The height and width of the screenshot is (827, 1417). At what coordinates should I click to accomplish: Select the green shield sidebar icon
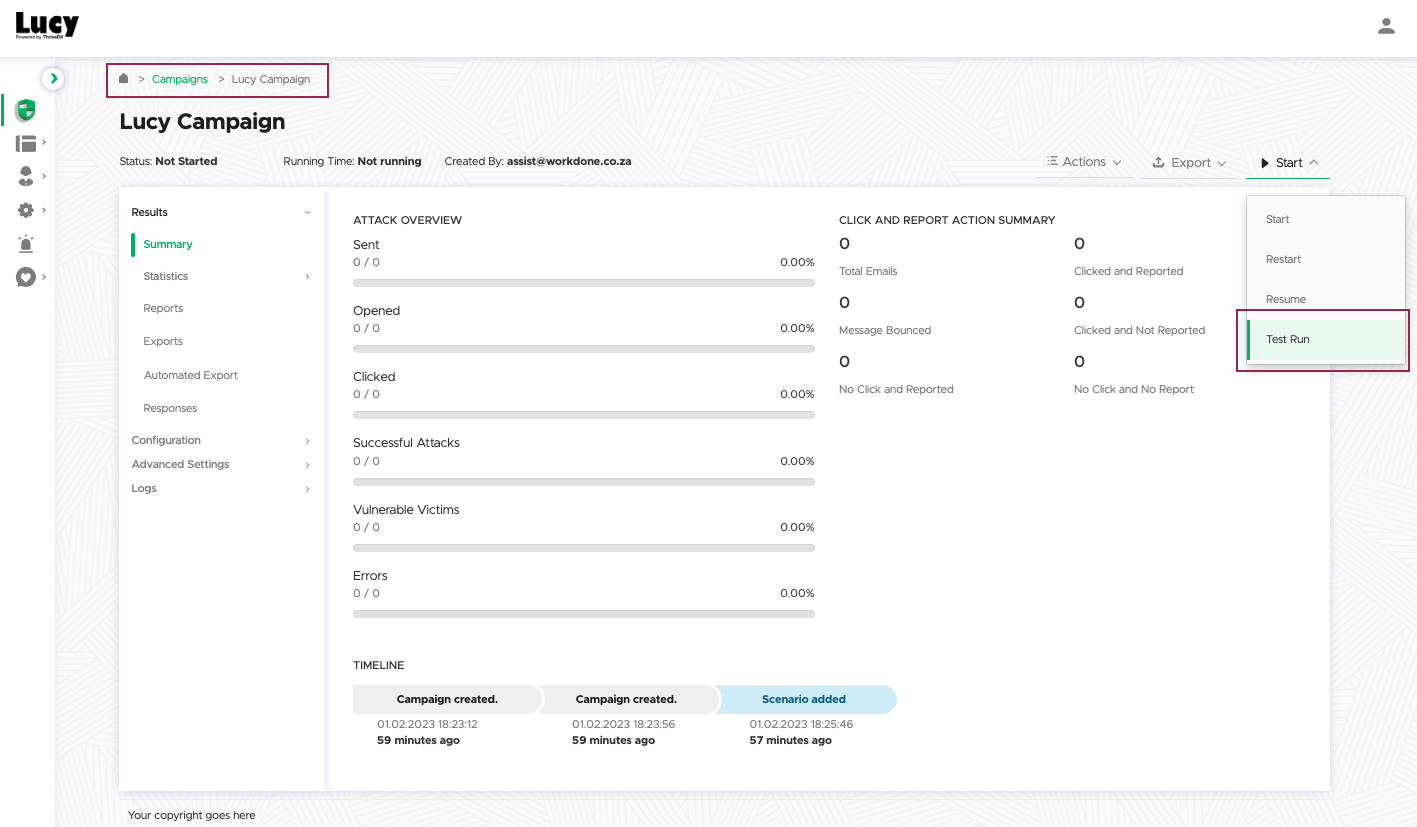tap(26, 110)
